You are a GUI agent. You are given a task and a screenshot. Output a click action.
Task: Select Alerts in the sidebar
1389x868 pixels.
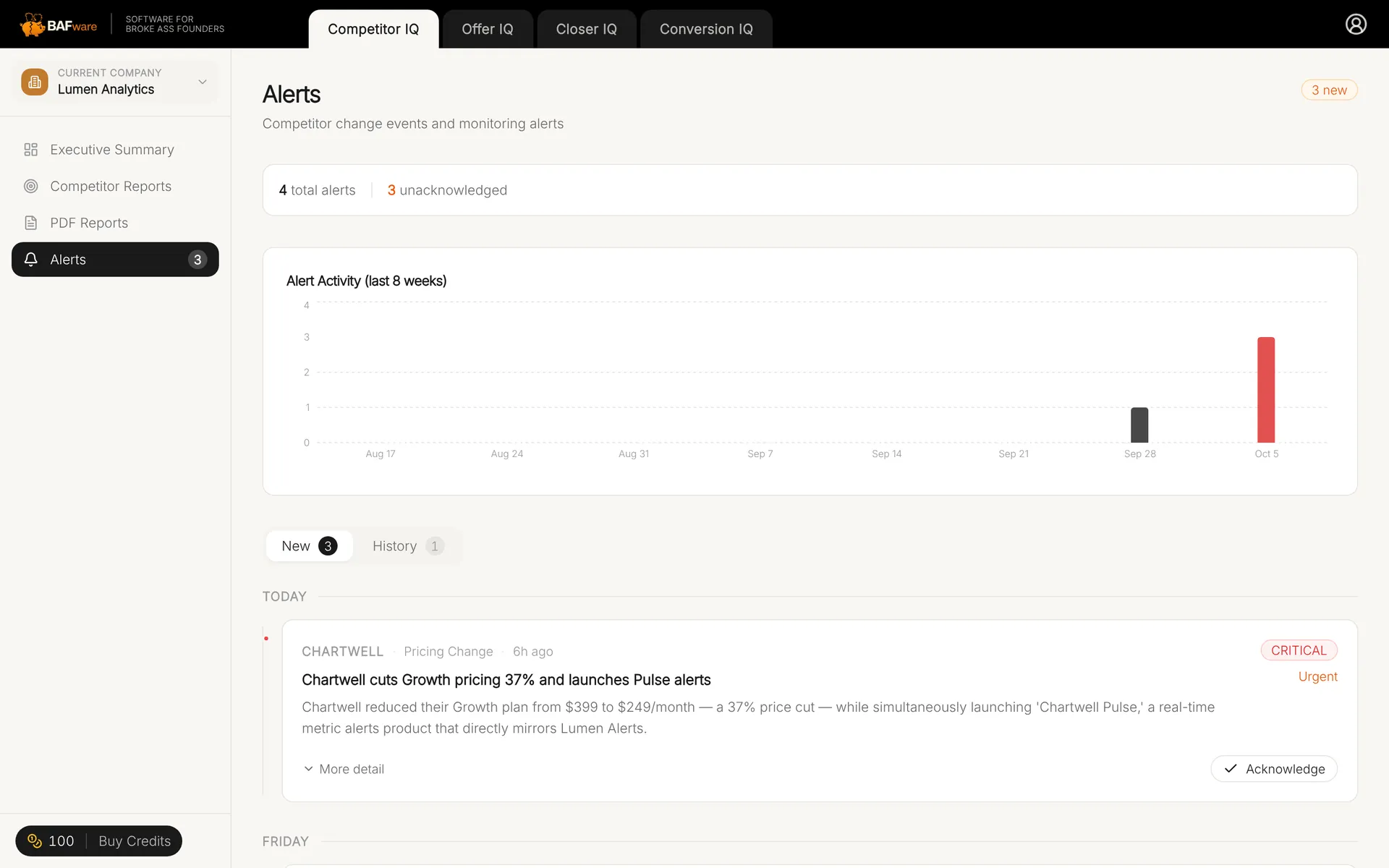point(115,259)
